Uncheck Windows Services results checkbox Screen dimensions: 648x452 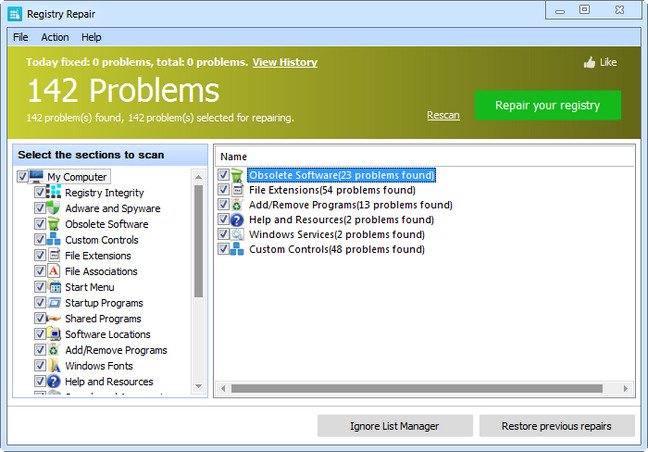[223, 234]
